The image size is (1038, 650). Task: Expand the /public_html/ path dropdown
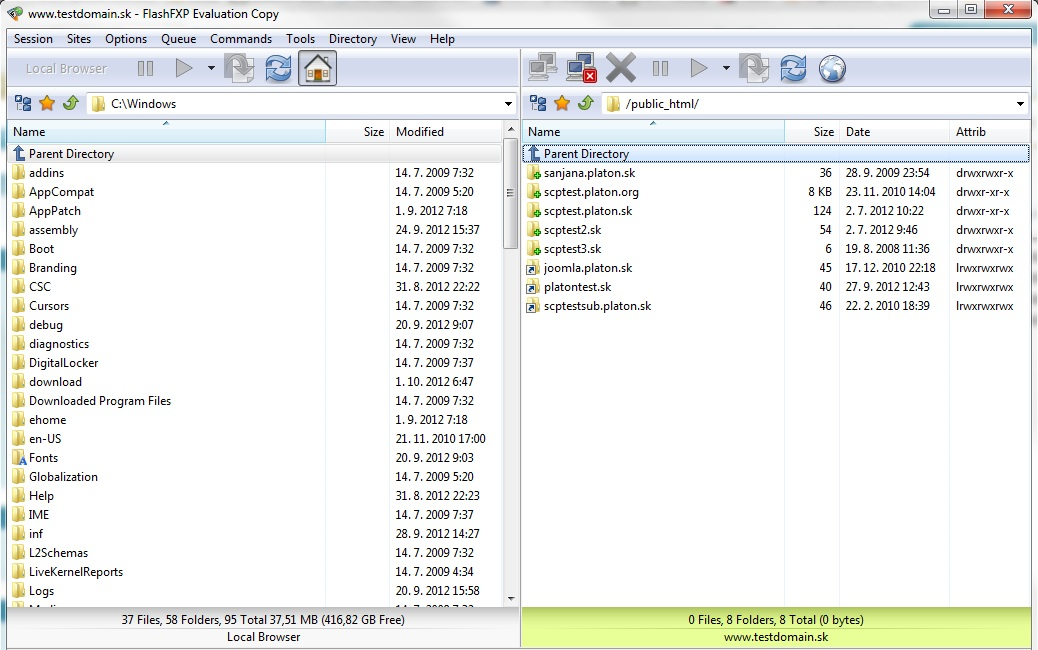(x=1020, y=104)
